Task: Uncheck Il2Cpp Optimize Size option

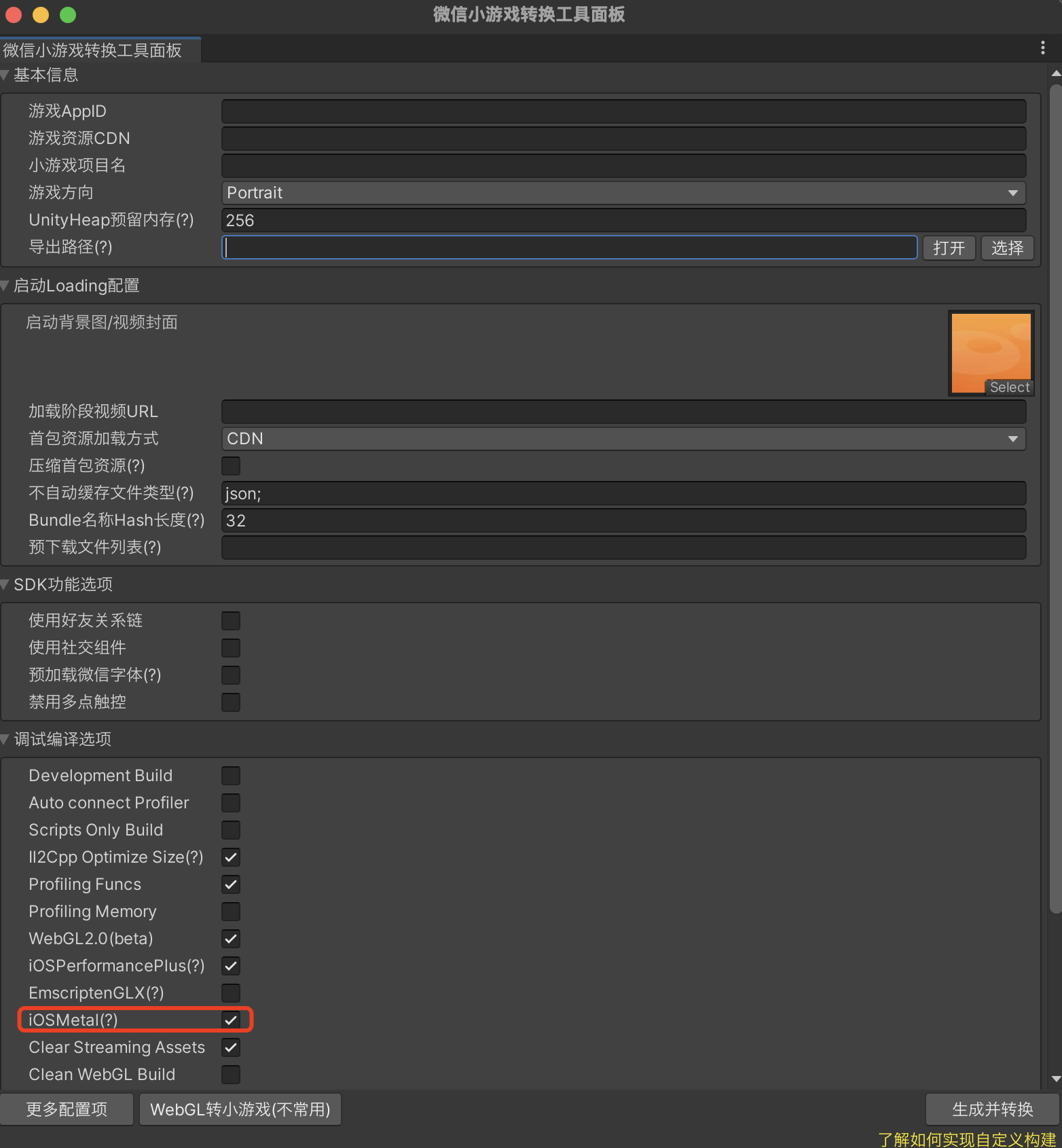Action: tap(231, 857)
